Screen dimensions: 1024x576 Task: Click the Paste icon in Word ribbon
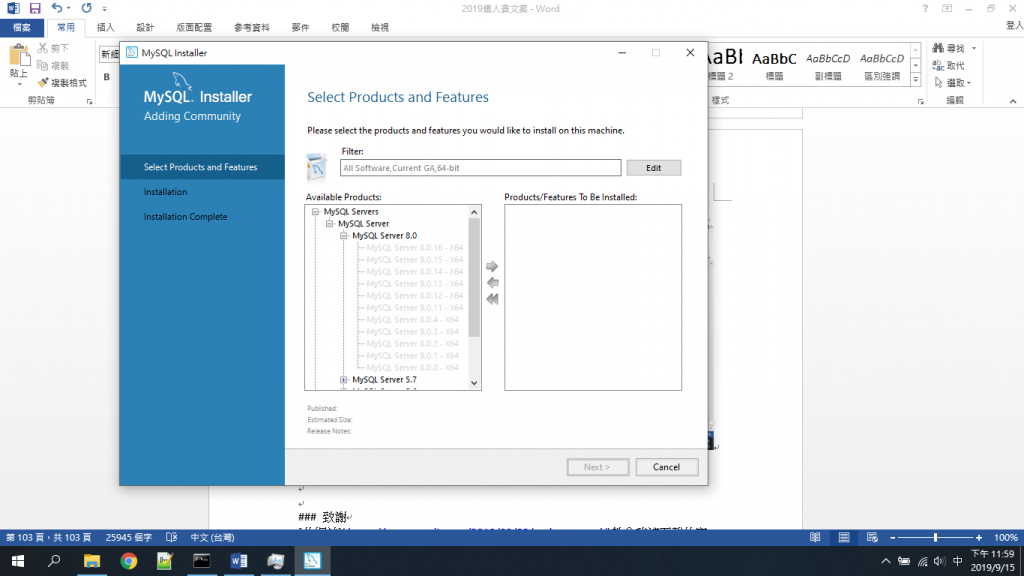coord(19,56)
